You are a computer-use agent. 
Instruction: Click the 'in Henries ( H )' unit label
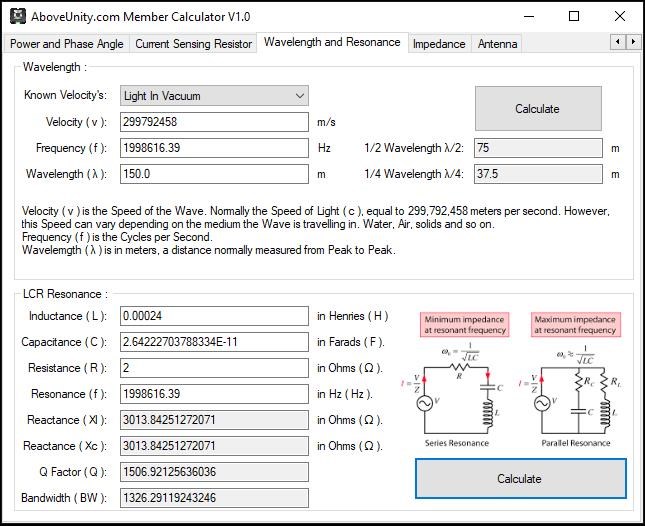(x=353, y=316)
